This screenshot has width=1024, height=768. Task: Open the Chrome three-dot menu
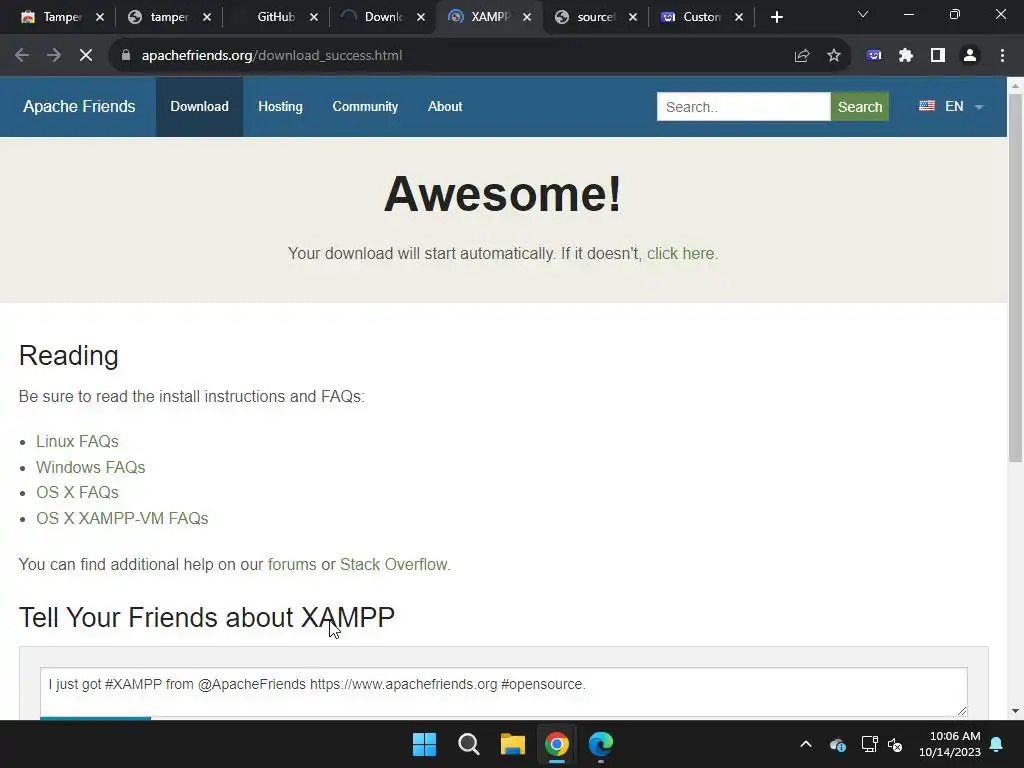pos(1002,56)
